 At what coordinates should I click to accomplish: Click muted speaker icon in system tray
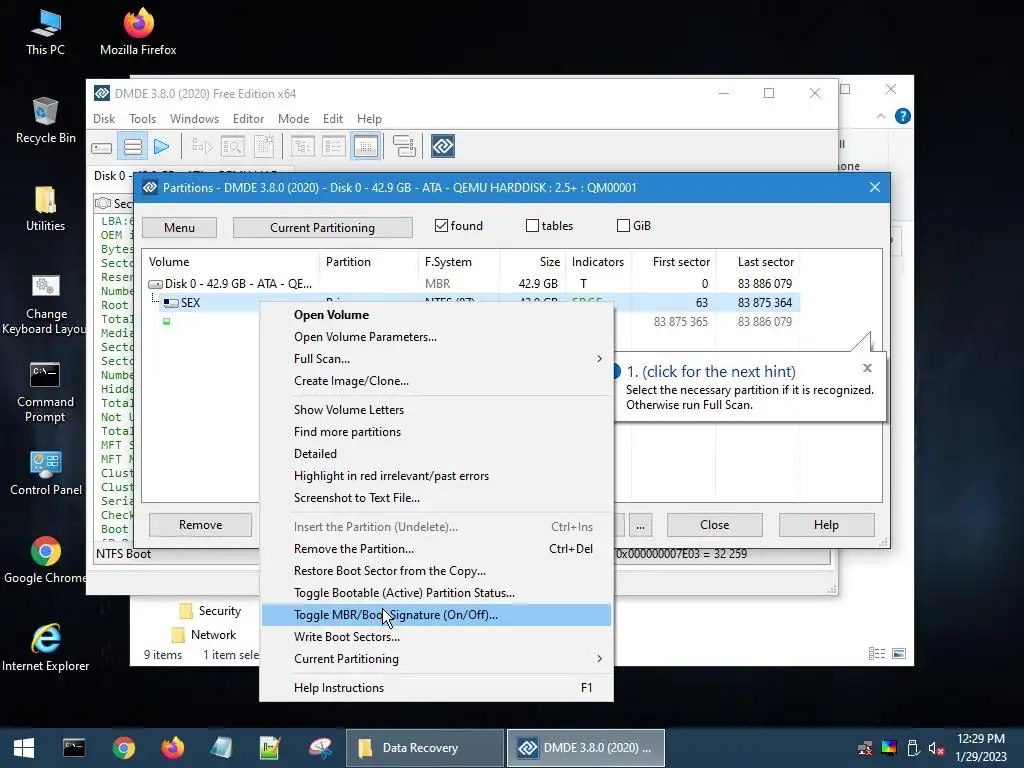pos(936,748)
